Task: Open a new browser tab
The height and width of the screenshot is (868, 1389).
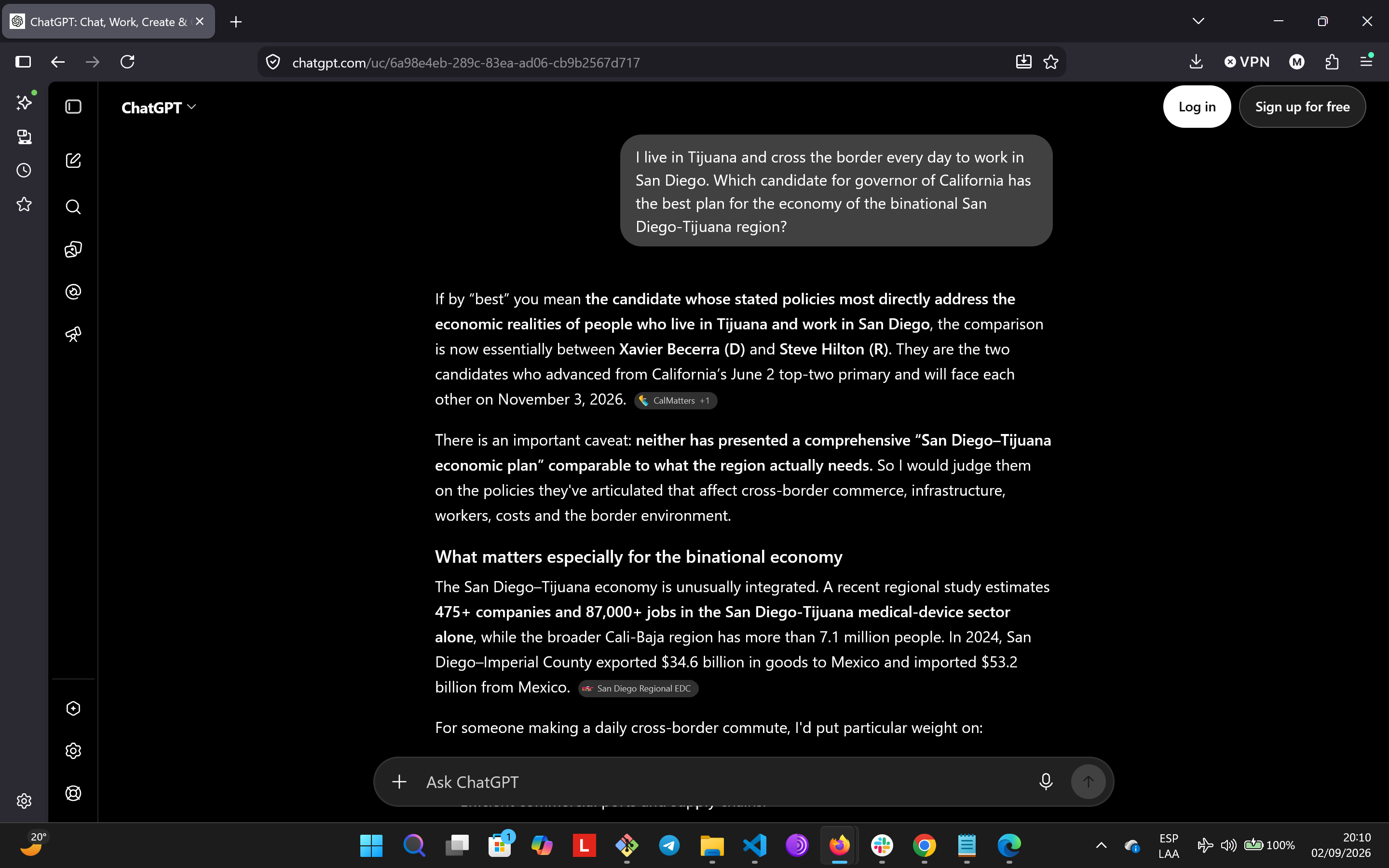Action: (236, 22)
